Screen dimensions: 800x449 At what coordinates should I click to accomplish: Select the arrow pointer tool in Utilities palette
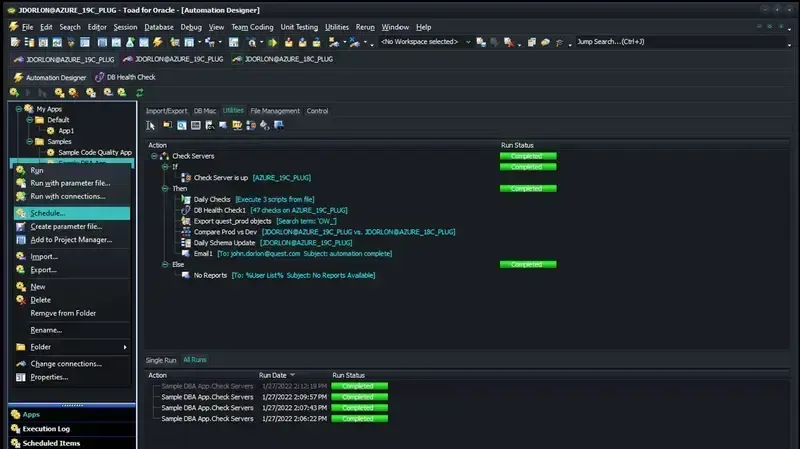pyautogui.click(x=151, y=126)
